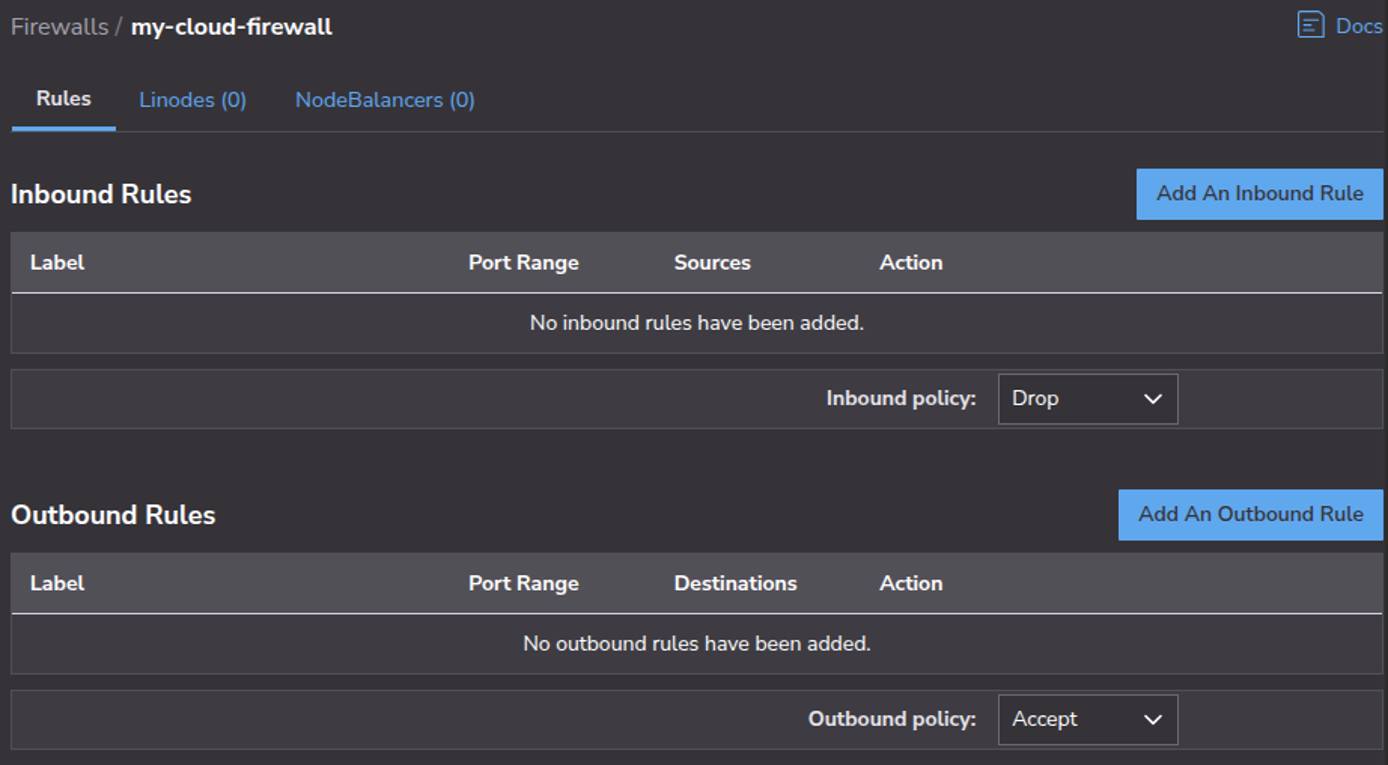Switch to the Linodes tab
Image resolution: width=1388 pixels, height=765 pixels.
pos(192,99)
